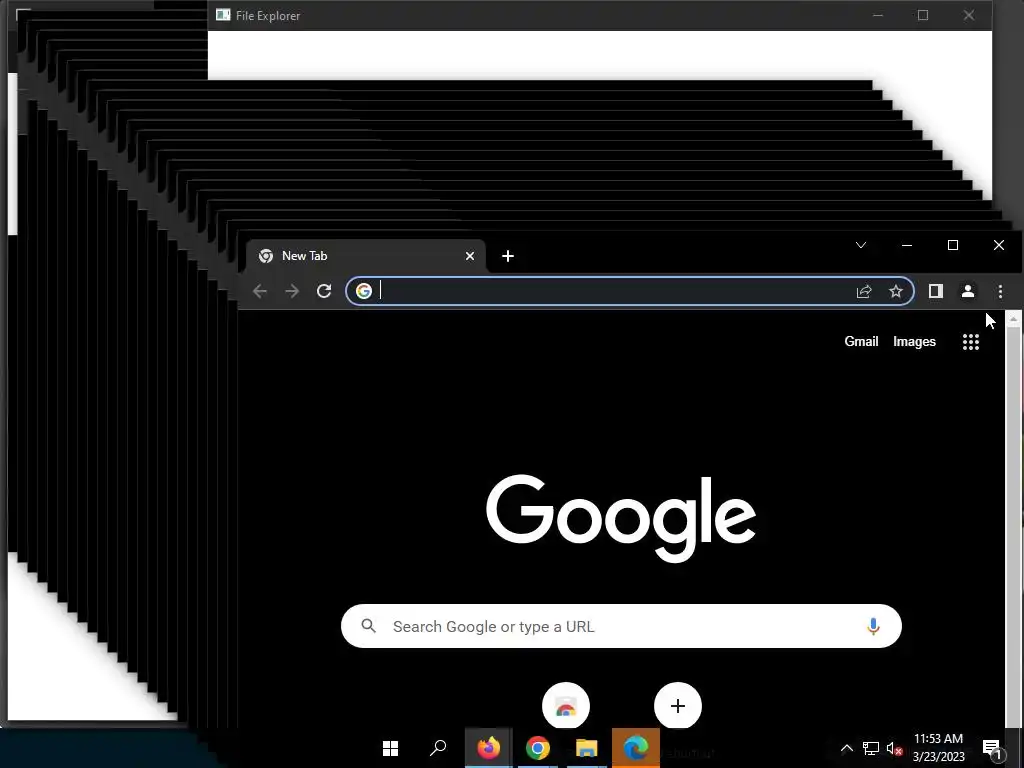Open the Gmail link
Image resolution: width=1024 pixels, height=768 pixels.
click(x=861, y=342)
